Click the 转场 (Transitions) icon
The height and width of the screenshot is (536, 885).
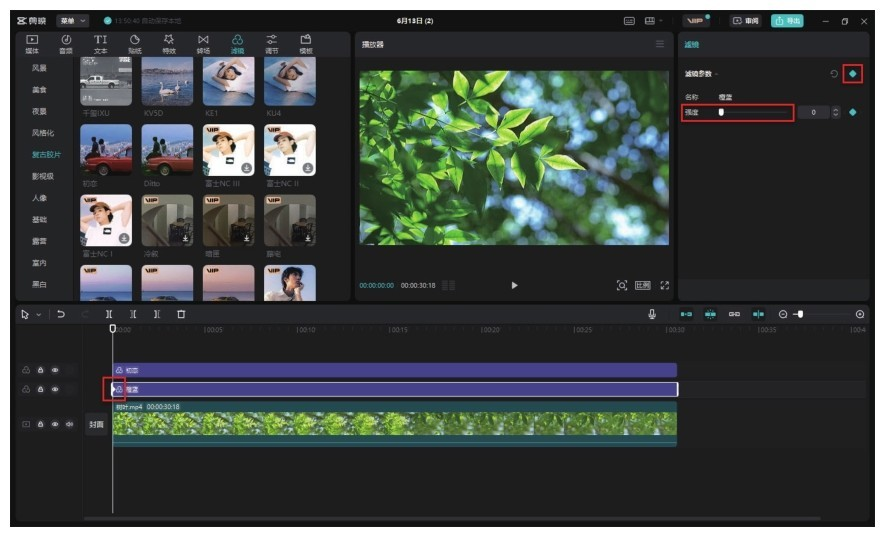click(203, 43)
